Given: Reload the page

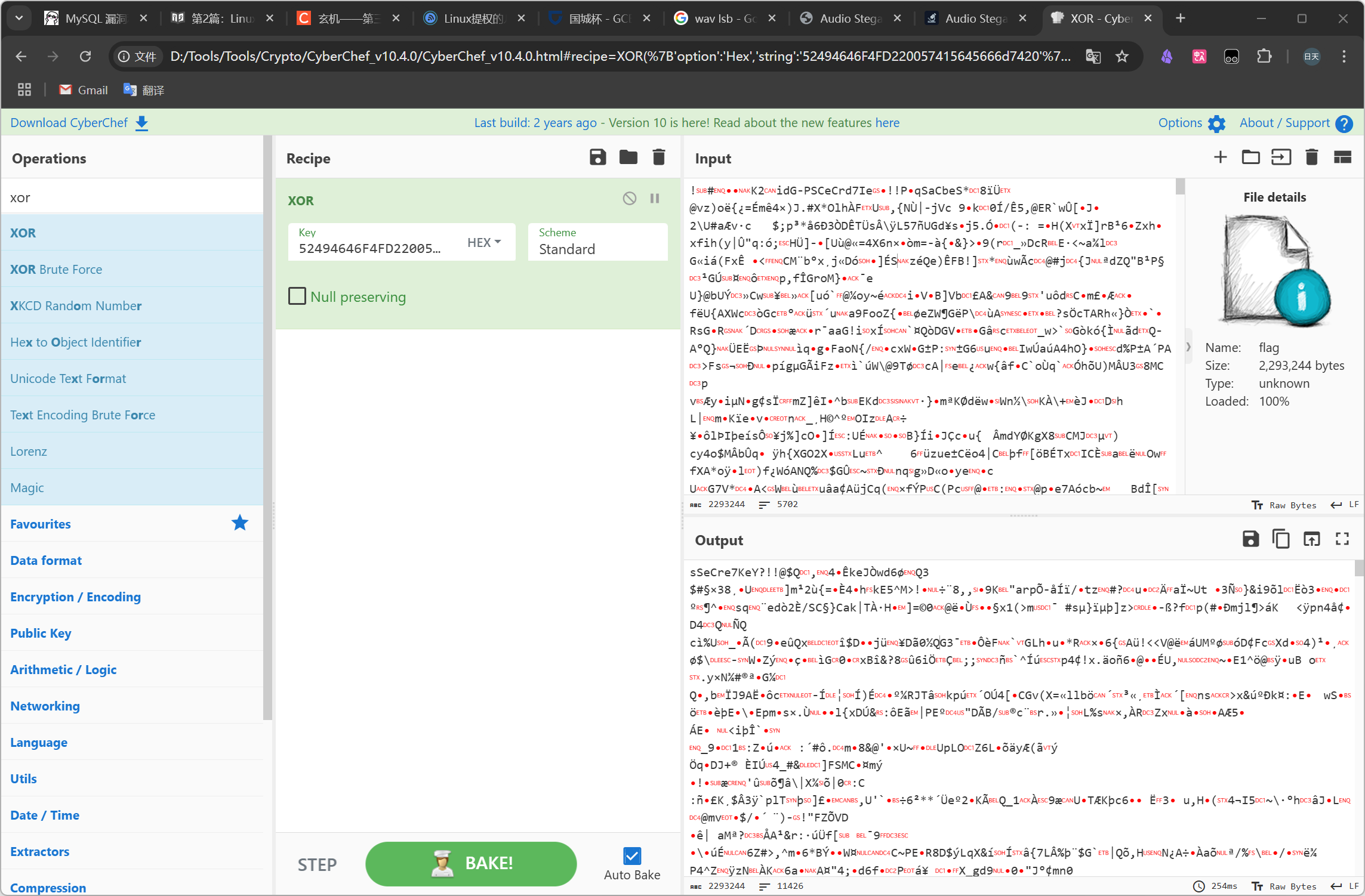Looking at the screenshot, I should click(85, 56).
